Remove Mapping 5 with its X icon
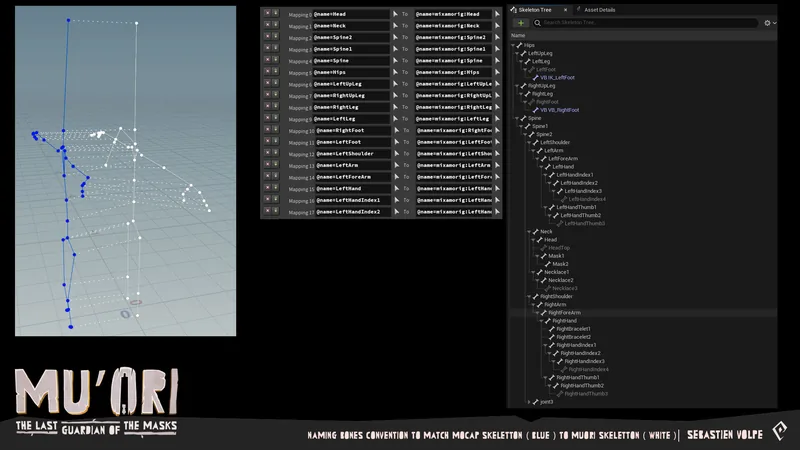This screenshot has width=800, height=450. pos(267,71)
